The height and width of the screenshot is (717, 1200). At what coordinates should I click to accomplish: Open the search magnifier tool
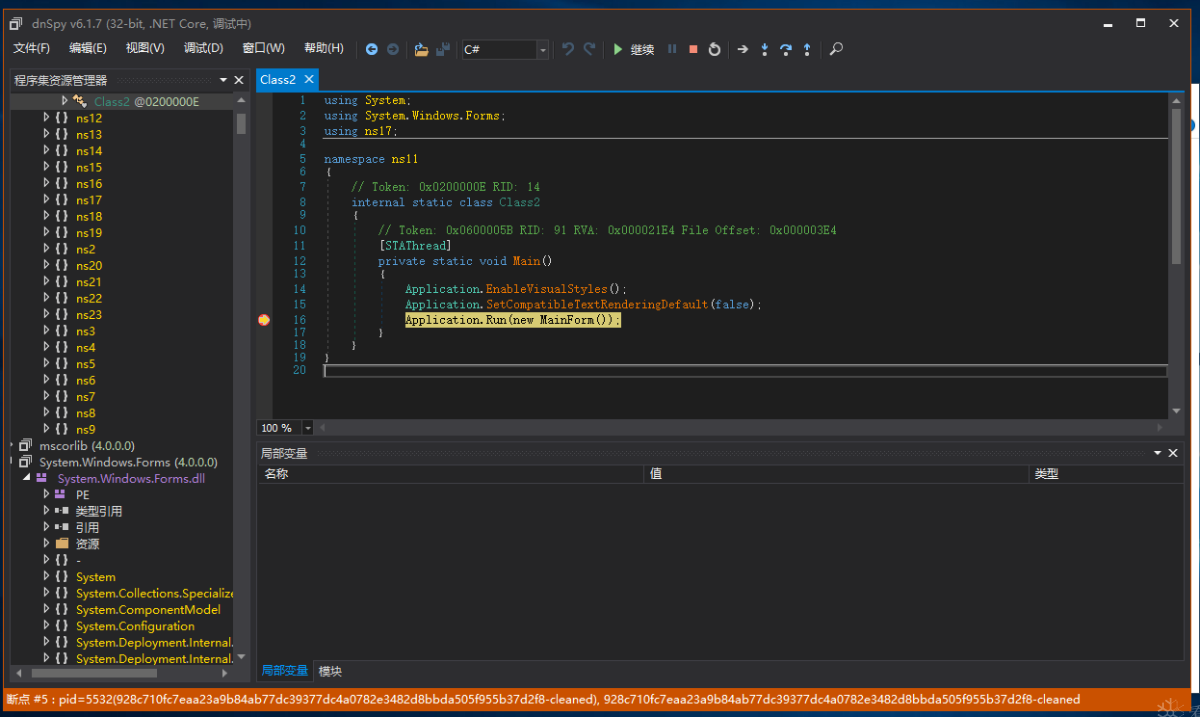[836, 49]
